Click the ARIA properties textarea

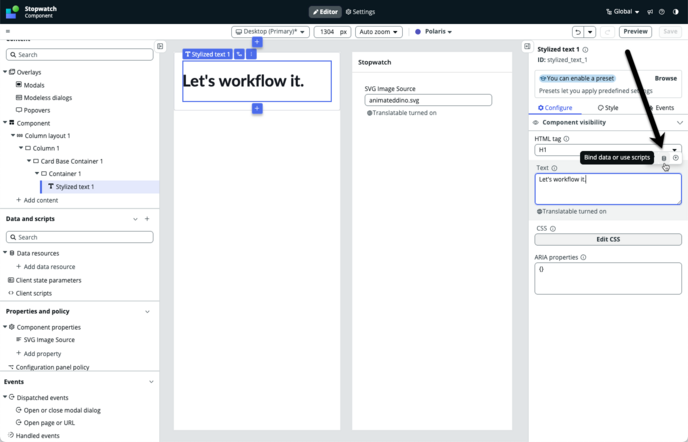click(608, 278)
